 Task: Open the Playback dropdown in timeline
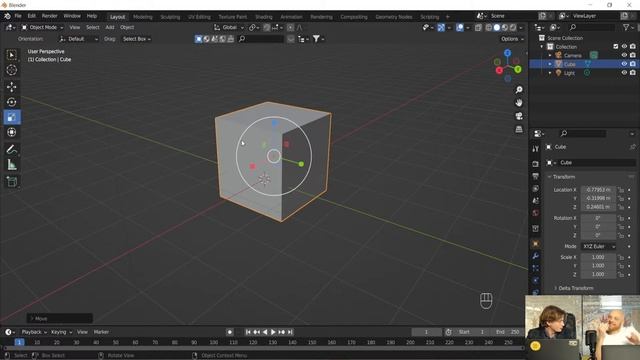pos(34,332)
